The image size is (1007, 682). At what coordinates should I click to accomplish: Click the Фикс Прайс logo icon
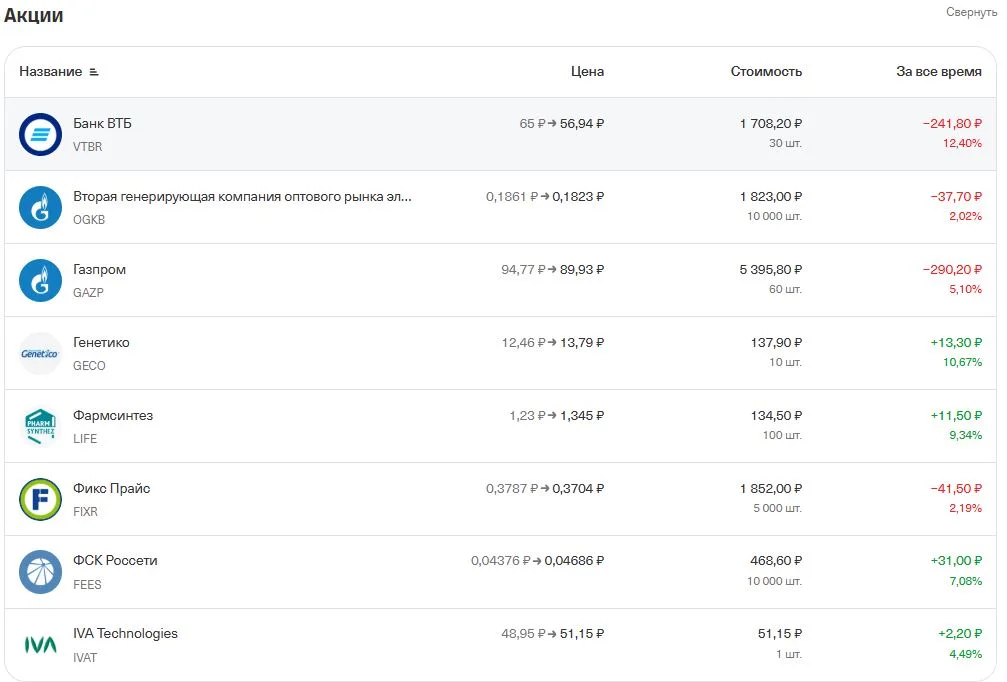click(x=40, y=499)
